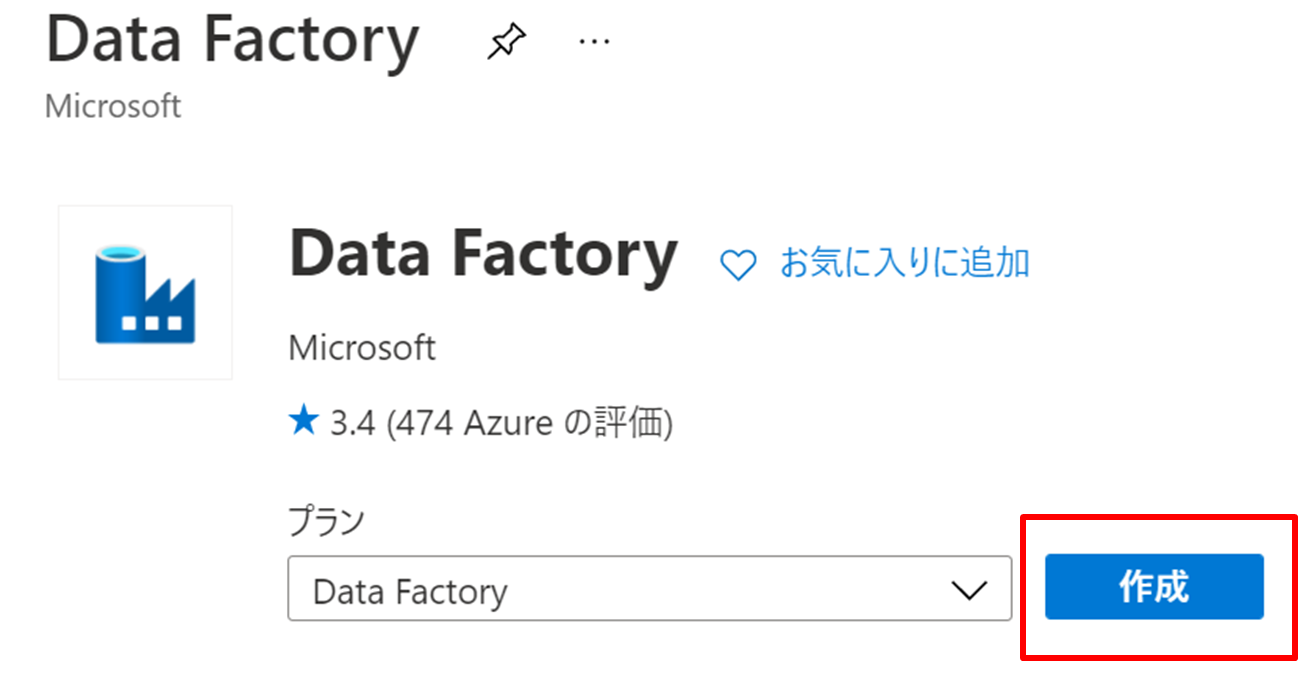Click the お気に入りに追加 link text

(904, 263)
